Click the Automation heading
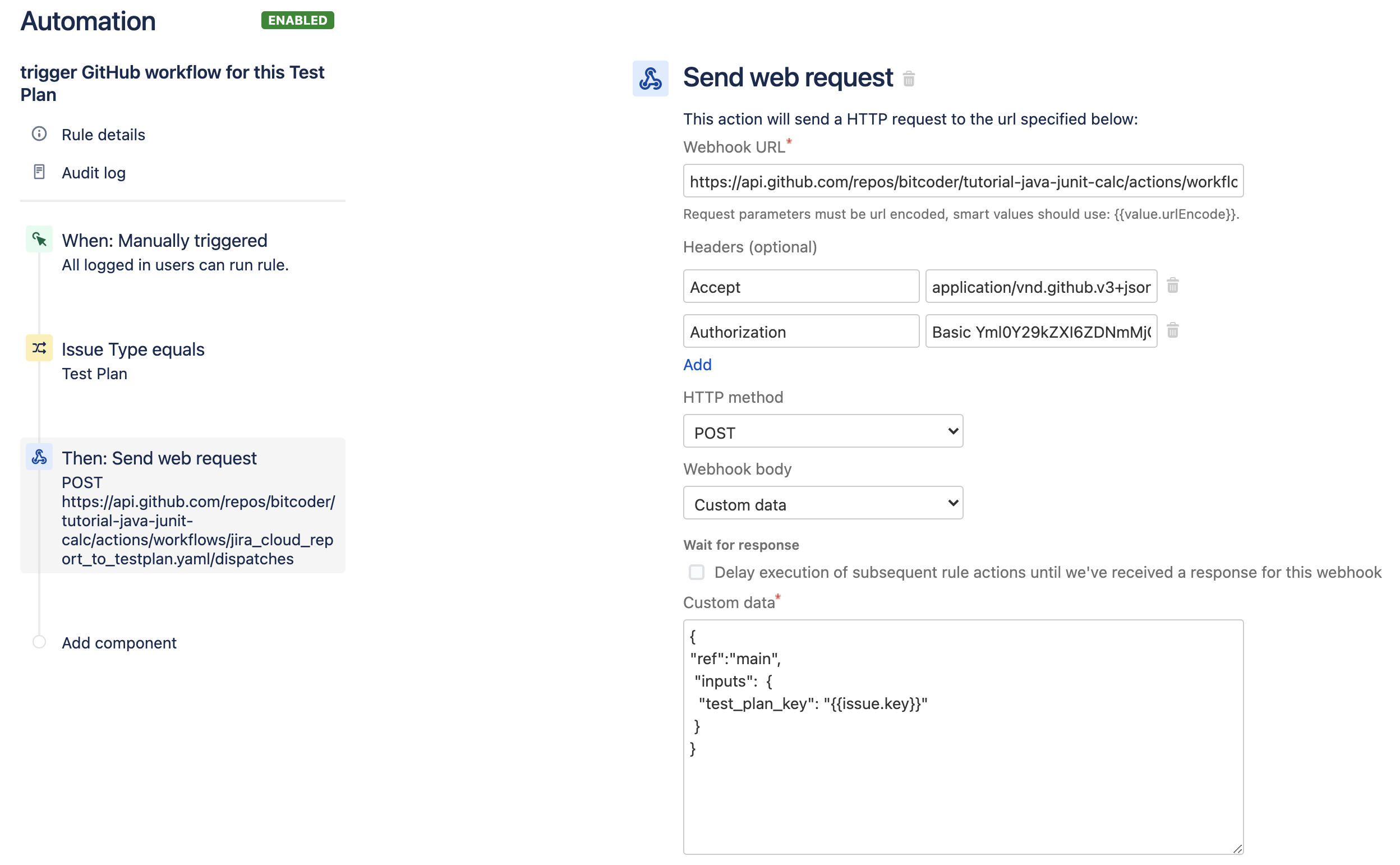1400x865 pixels. 88,21
